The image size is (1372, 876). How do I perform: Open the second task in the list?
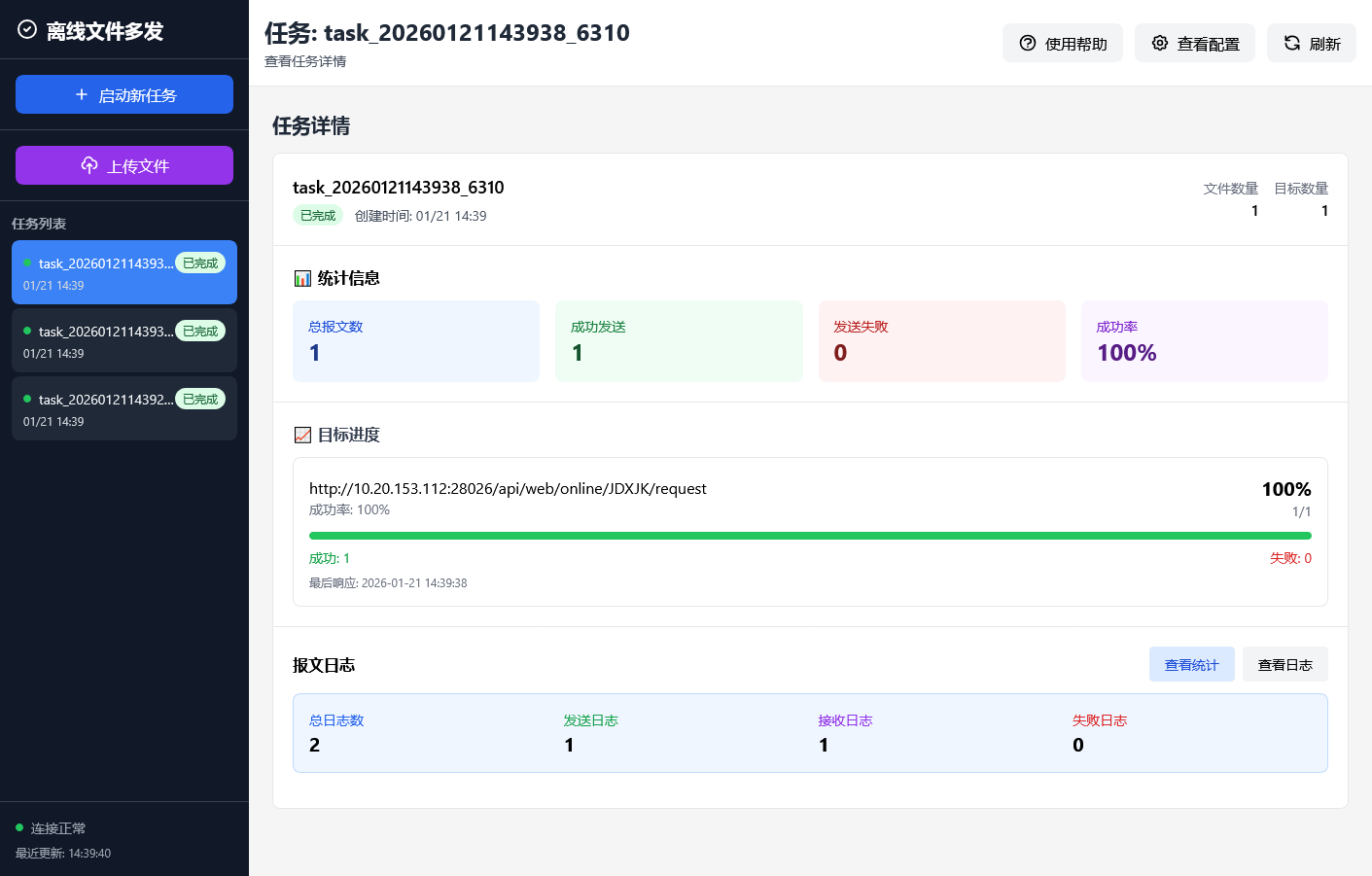123,340
